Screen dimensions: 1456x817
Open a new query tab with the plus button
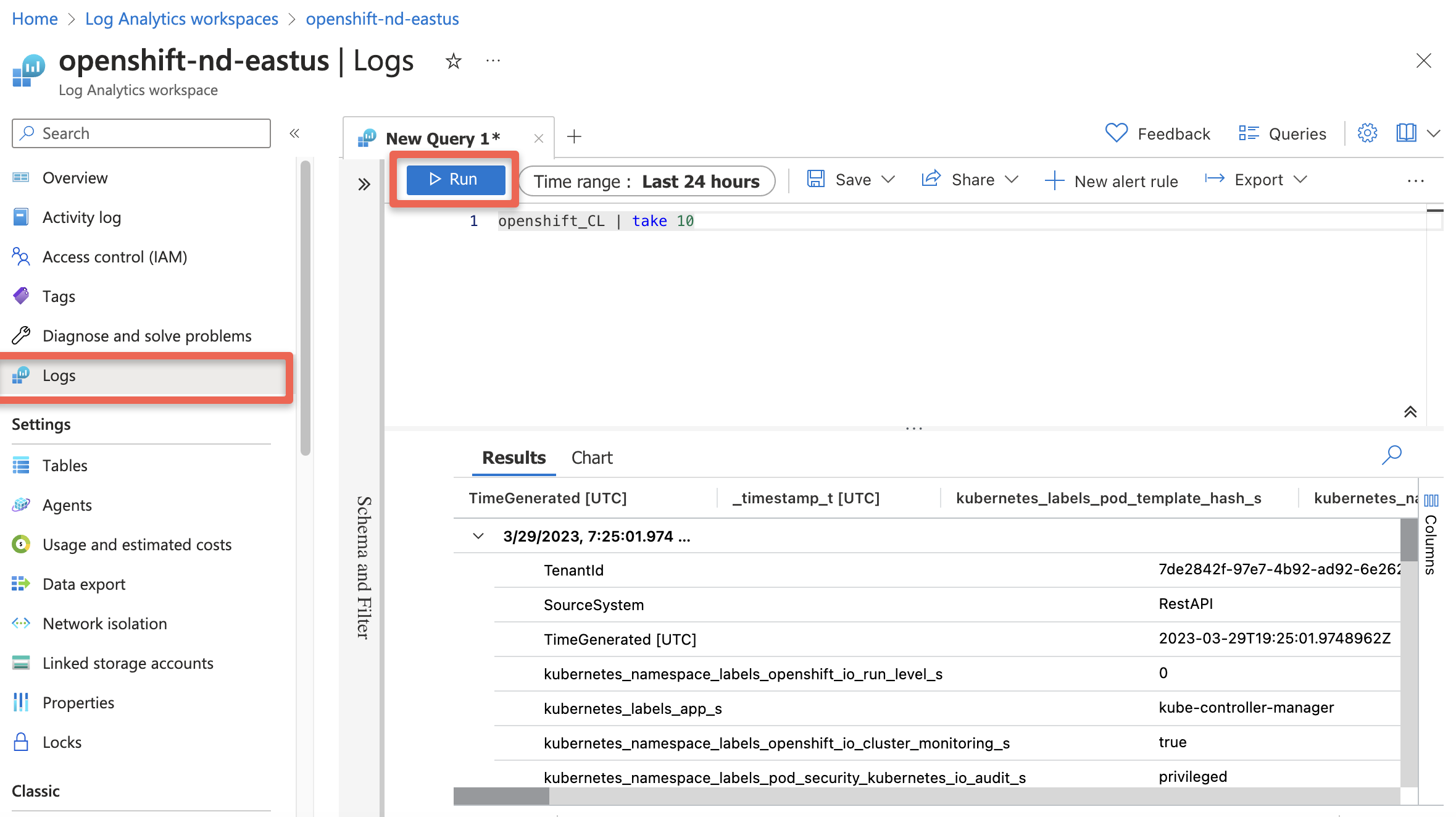[x=575, y=136]
